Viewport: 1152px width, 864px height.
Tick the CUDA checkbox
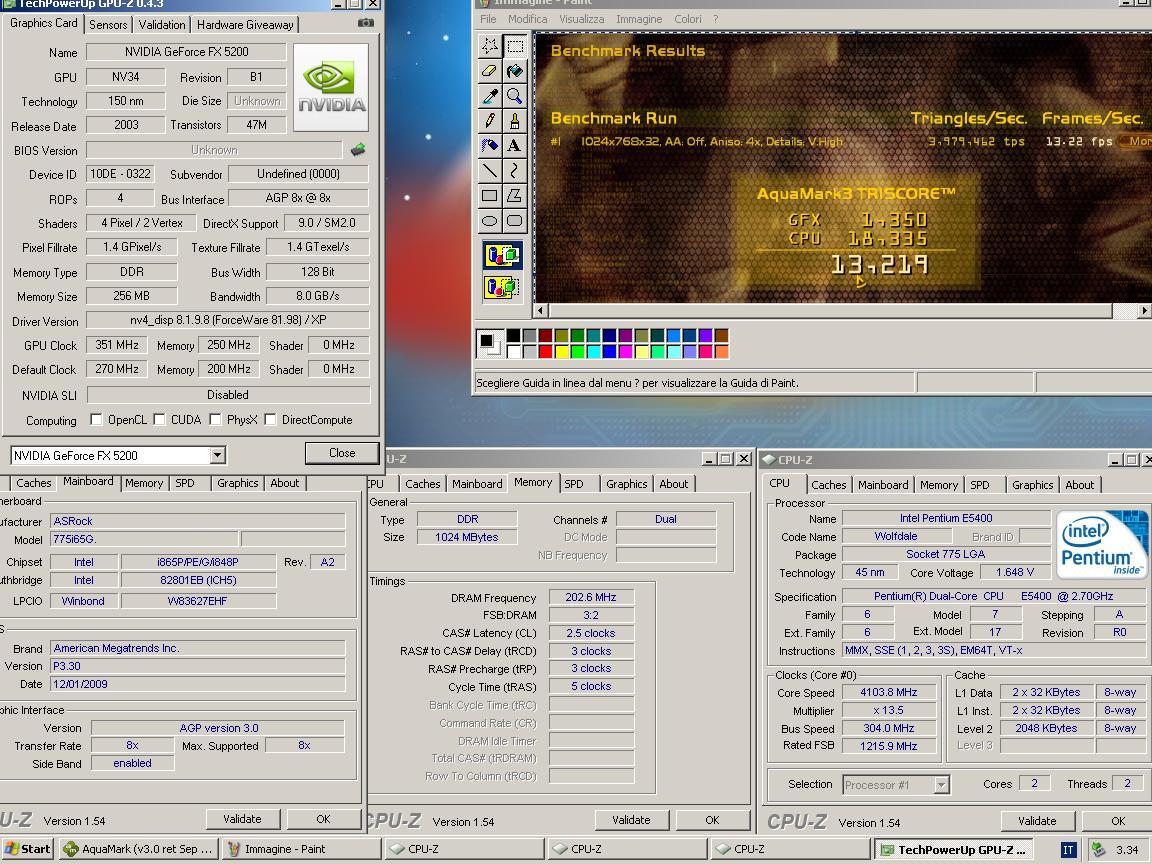[159, 420]
